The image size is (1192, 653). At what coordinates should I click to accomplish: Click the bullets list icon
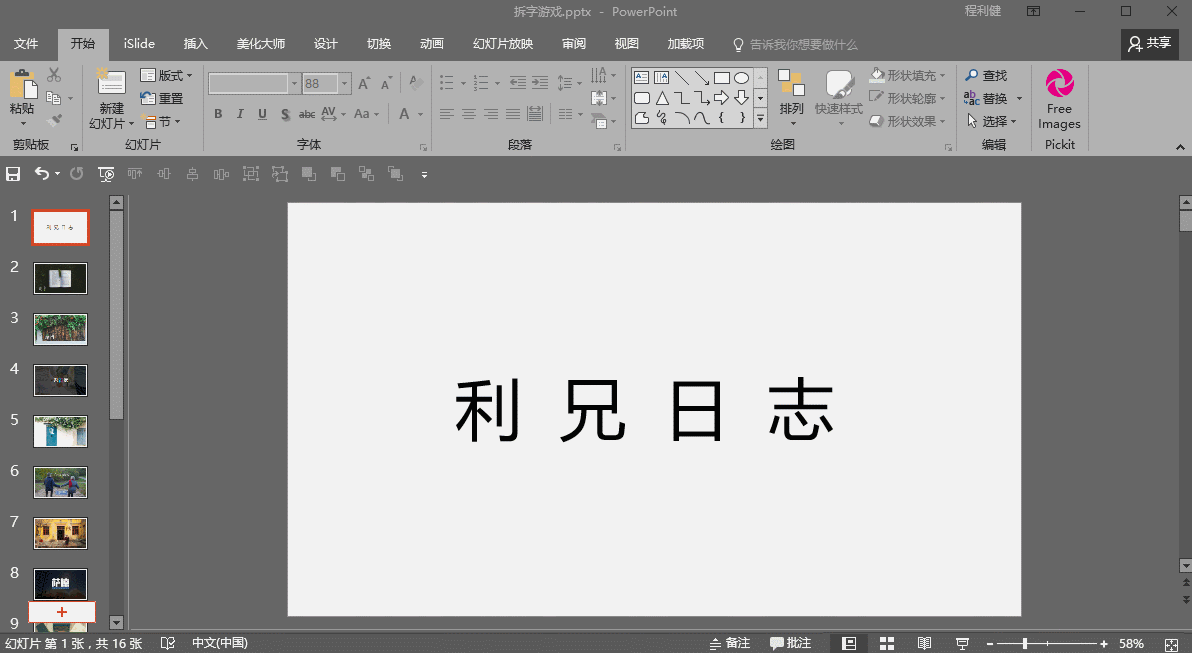(446, 83)
